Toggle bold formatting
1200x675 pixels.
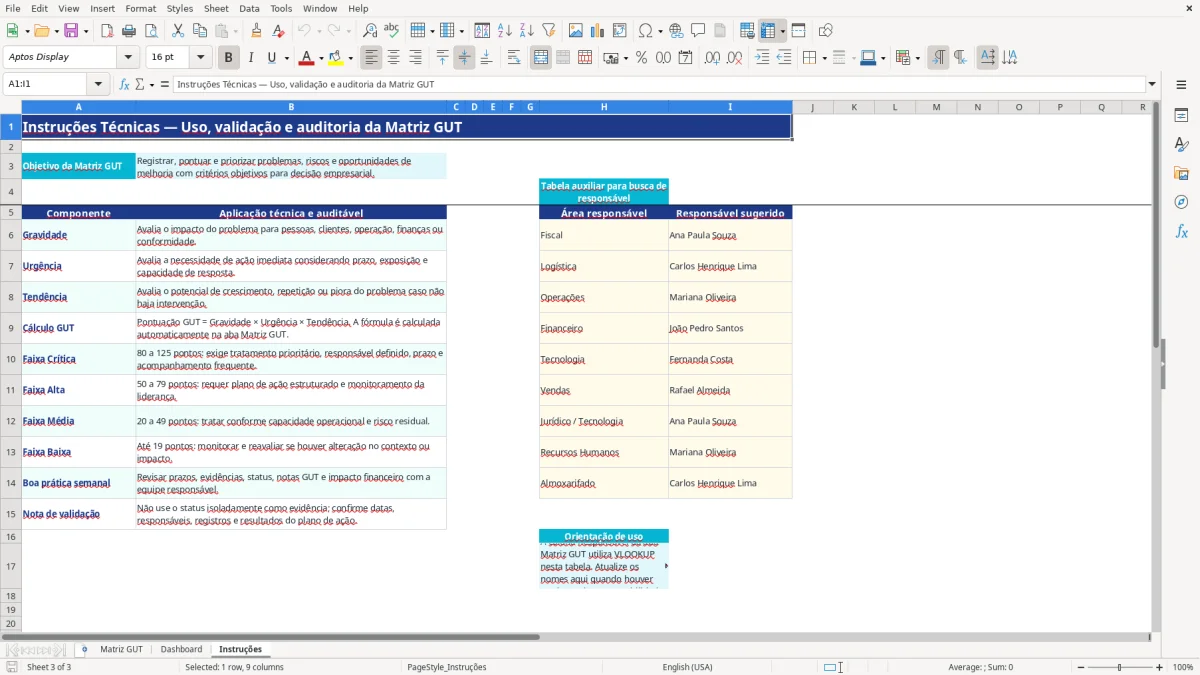pos(229,58)
